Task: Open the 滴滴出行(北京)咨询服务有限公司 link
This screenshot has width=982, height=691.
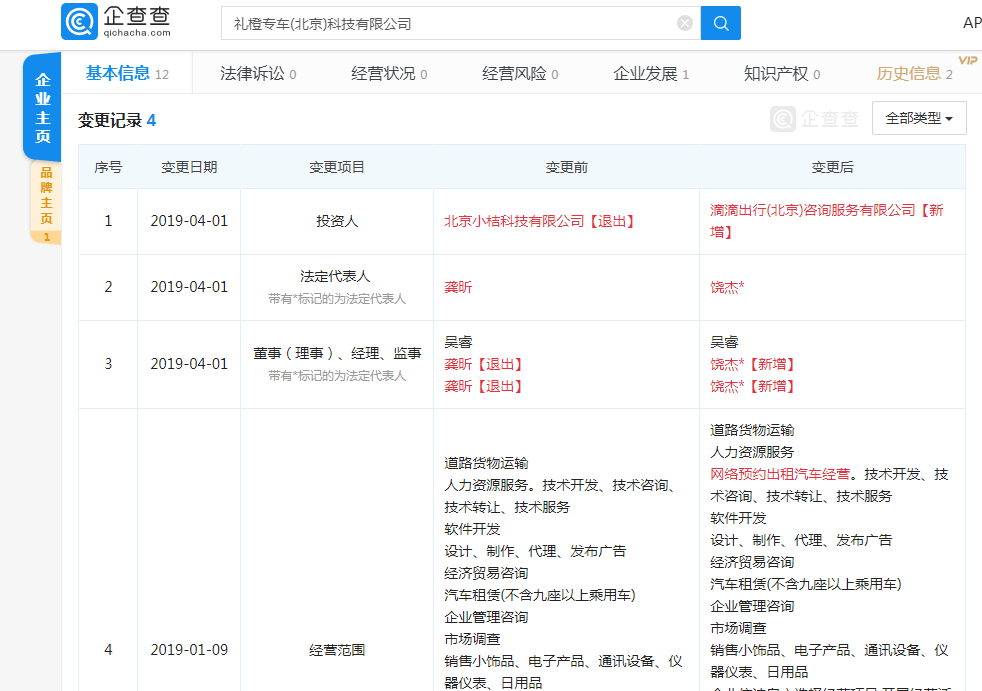Action: (812, 210)
